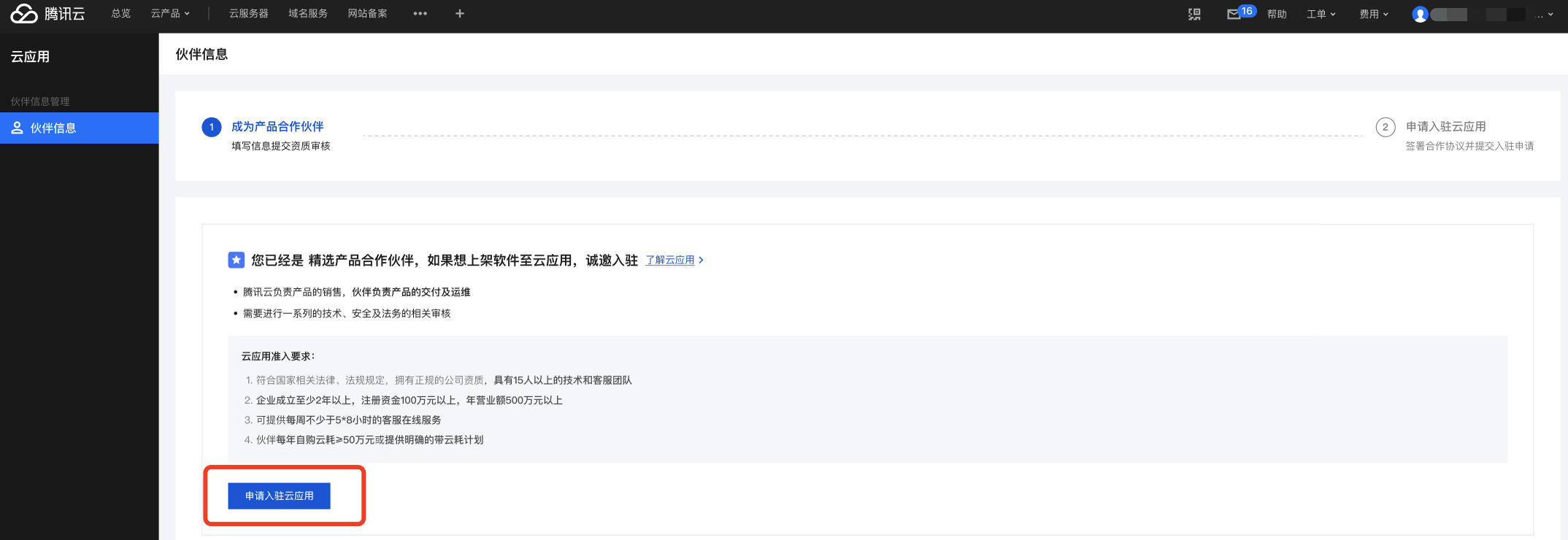The image size is (1568, 540).
Task: Open 域名服务 shortcut
Action: (x=308, y=14)
